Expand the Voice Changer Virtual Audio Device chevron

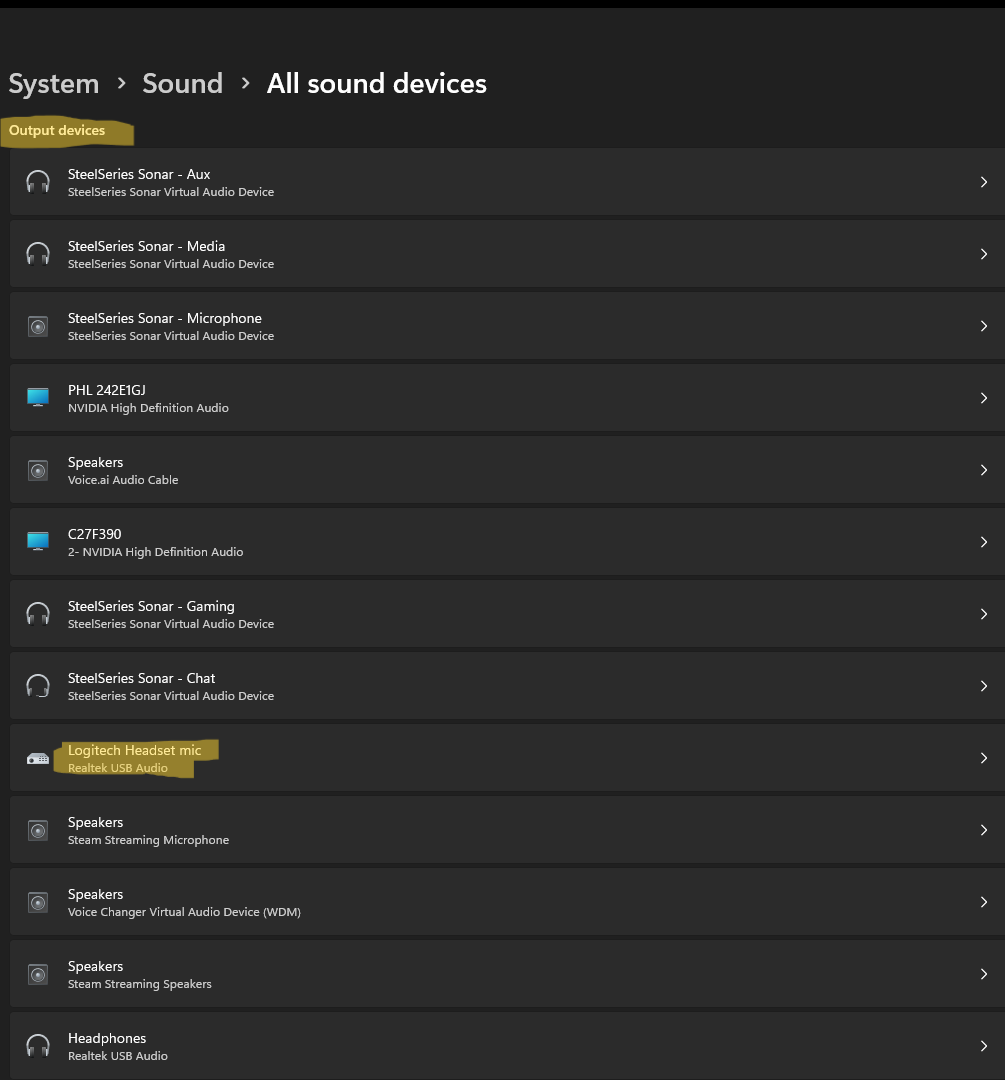click(984, 902)
